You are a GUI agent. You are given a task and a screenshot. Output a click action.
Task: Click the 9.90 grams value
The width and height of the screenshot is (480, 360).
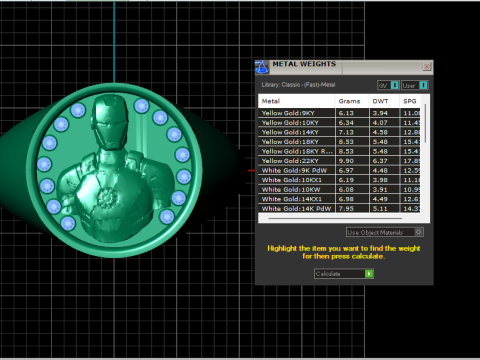346,161
